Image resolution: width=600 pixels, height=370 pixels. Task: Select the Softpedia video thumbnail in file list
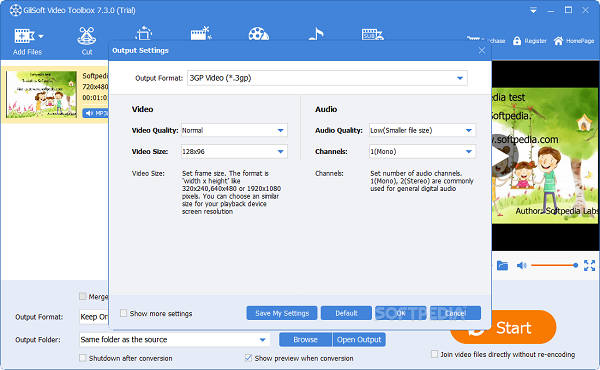click(41, 94)
